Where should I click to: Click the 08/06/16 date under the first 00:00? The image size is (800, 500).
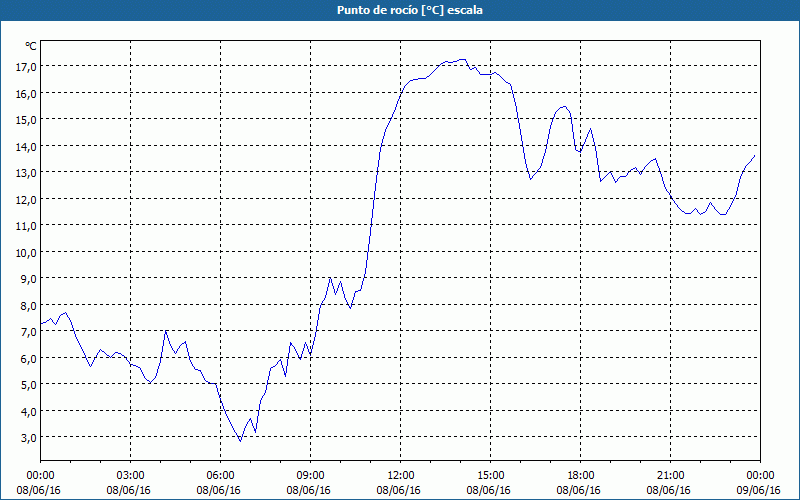[x=38, y=490]
